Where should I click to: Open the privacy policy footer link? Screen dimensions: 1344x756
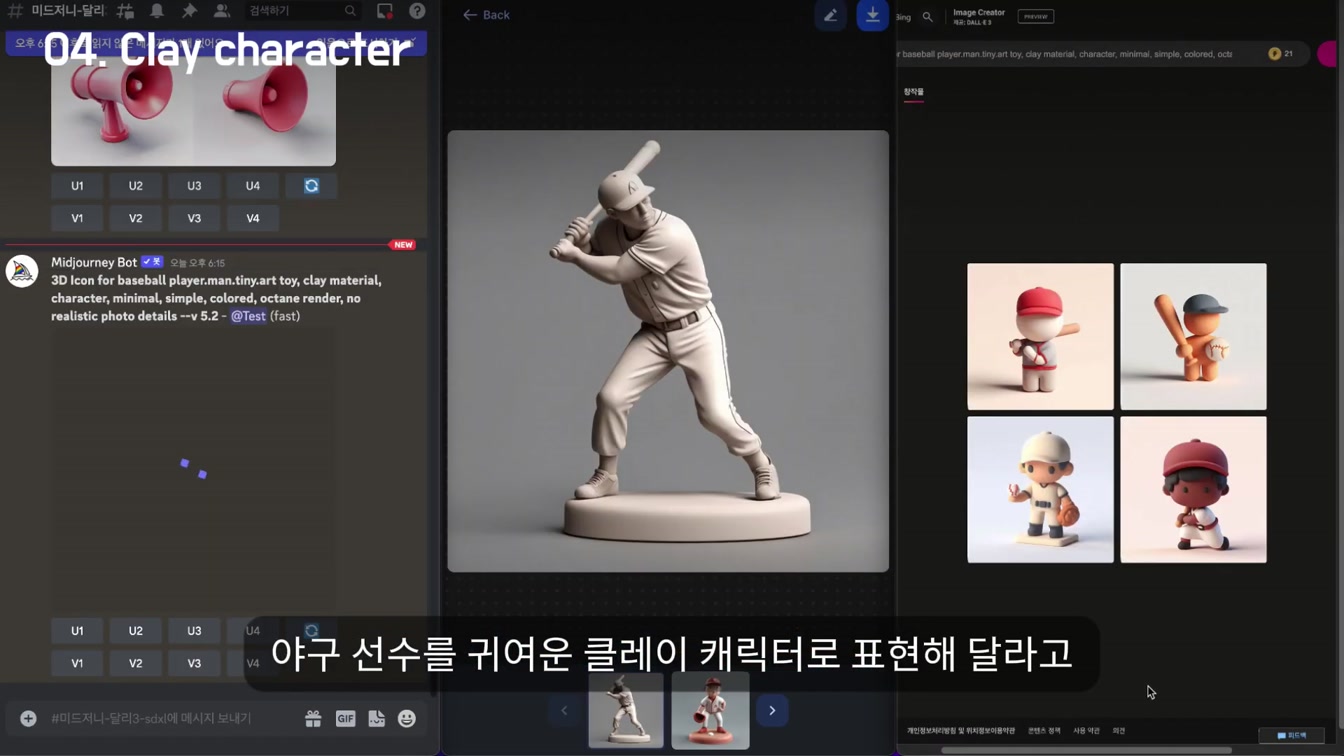[961, 731]
